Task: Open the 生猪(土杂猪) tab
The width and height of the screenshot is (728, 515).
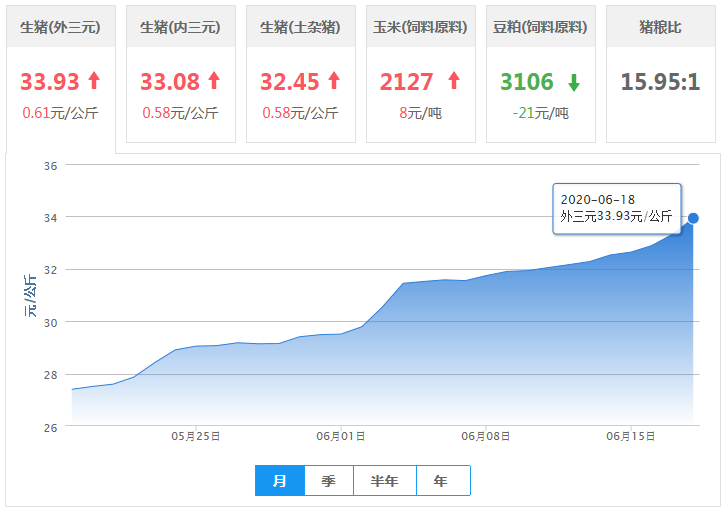Action: [300, 28]
